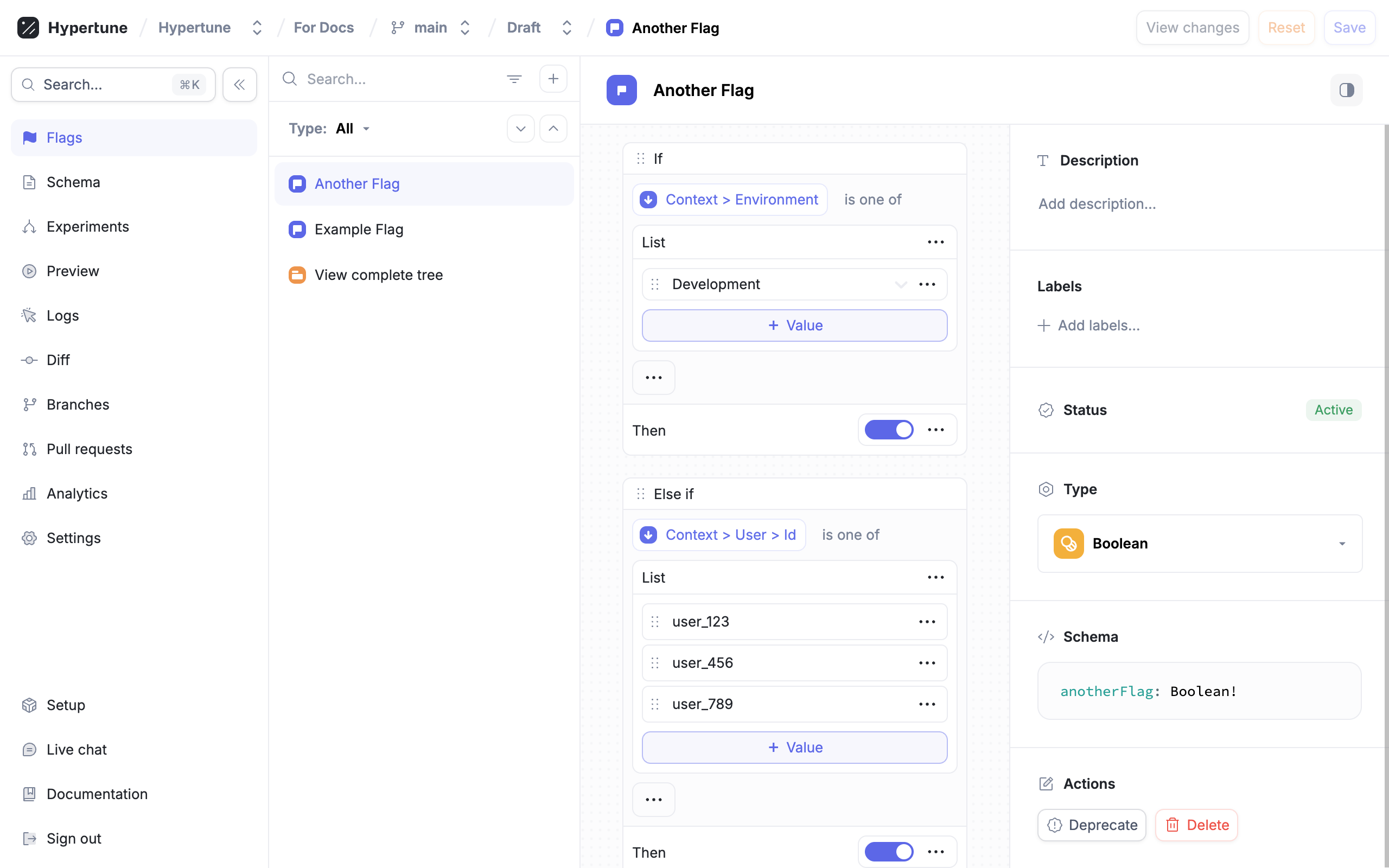Open the main branch selector
This screenshot has height=868, width=1389.
click(x=431, y=28)
